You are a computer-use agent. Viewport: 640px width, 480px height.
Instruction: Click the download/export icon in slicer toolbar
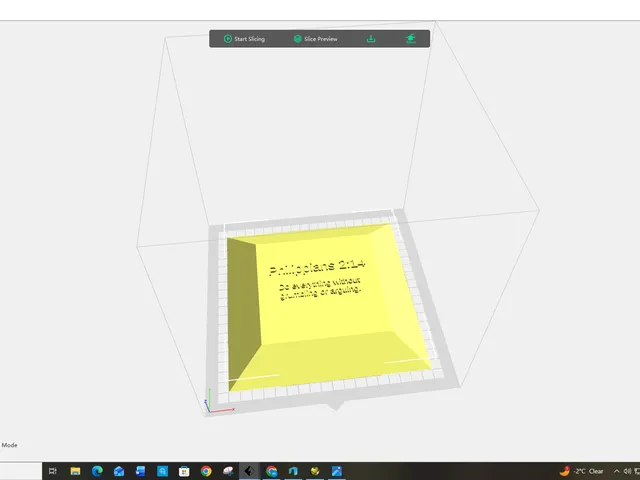point(371,39)
